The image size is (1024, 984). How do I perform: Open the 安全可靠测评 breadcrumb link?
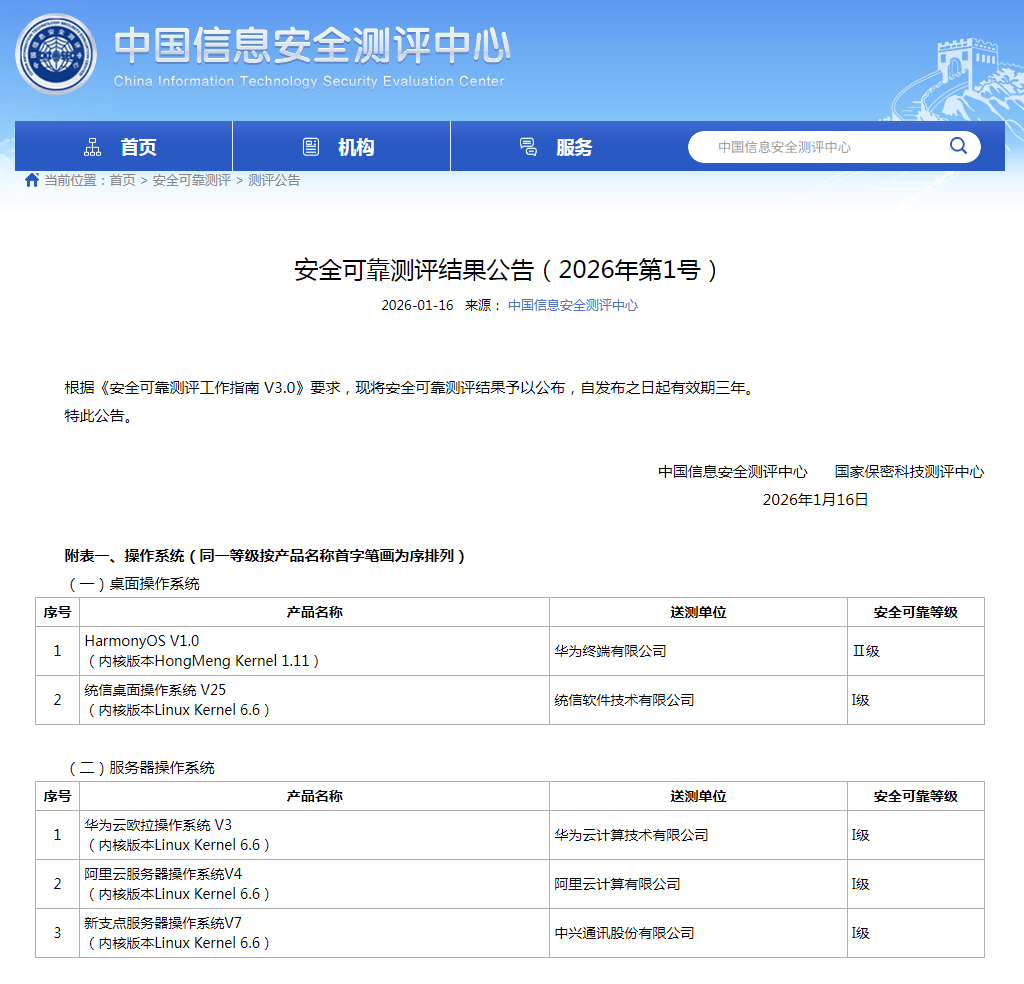click(x=190, y=182)
